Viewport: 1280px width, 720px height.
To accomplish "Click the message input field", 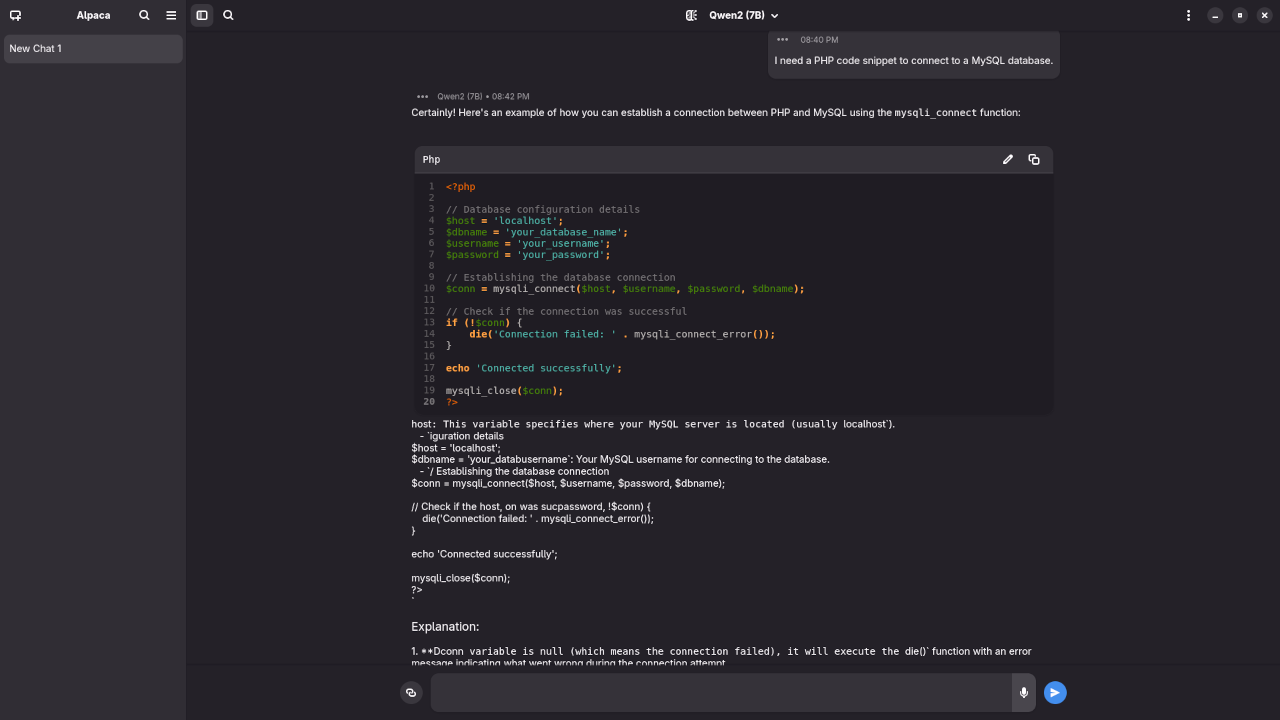I will [x=721, y=692].
